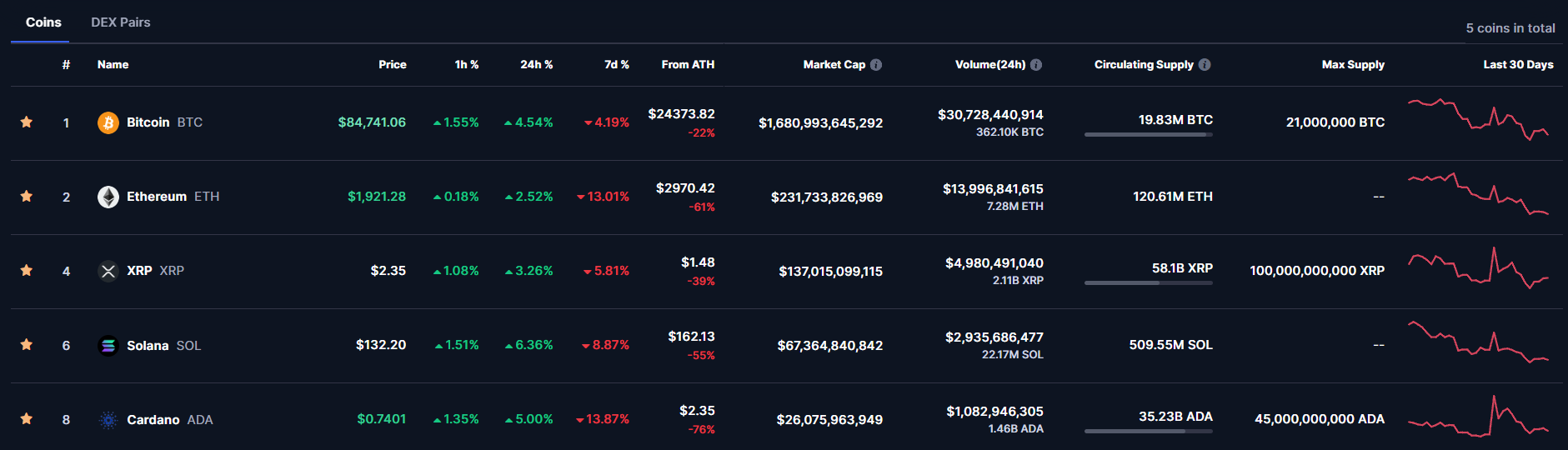Open the XRP name link
1568x450 pixels.
155,271
